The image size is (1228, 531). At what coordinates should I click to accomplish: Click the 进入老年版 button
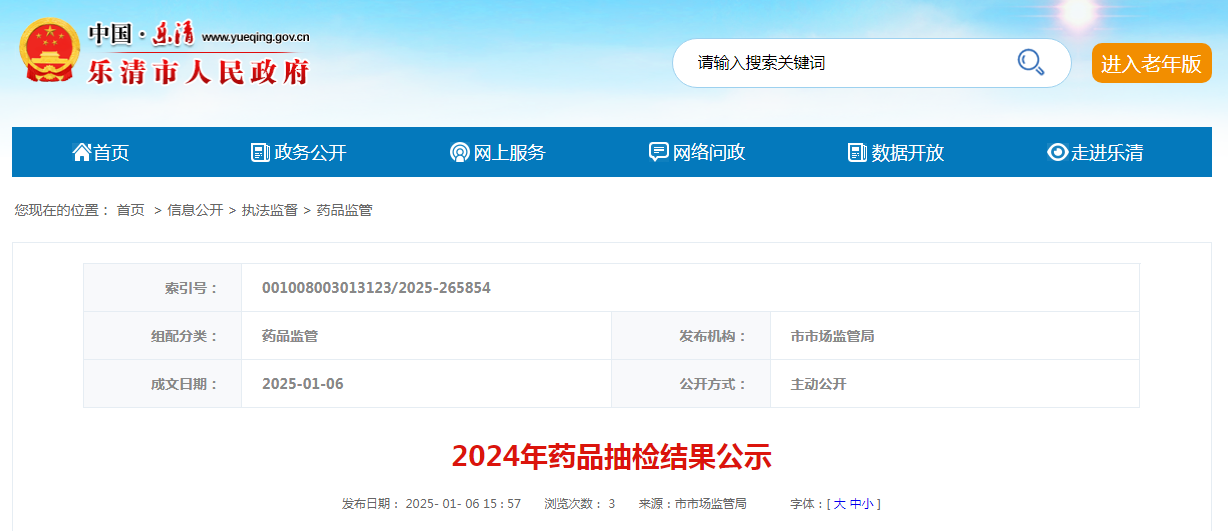(1151, 63)
